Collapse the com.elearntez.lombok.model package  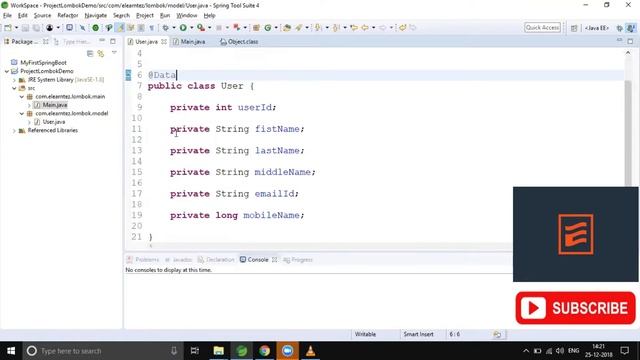(22, 113)
